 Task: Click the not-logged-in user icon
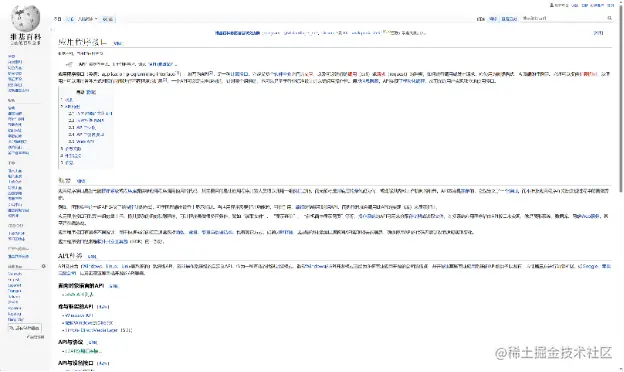point(552,5)
